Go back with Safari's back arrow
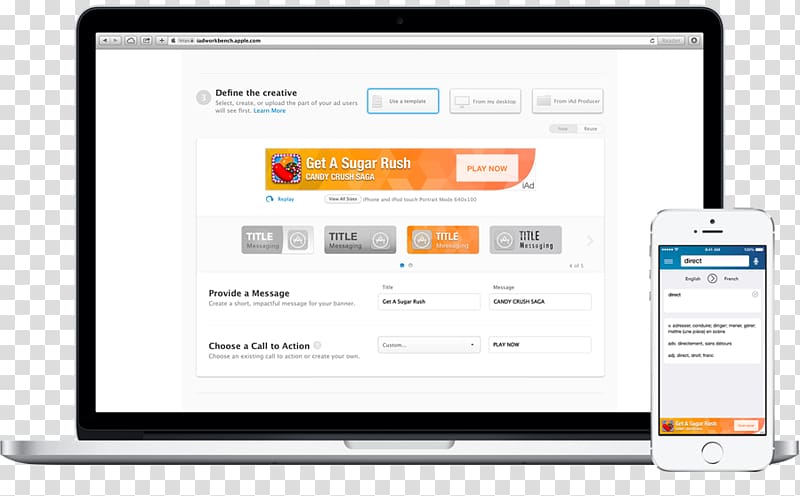 point(105,40)
